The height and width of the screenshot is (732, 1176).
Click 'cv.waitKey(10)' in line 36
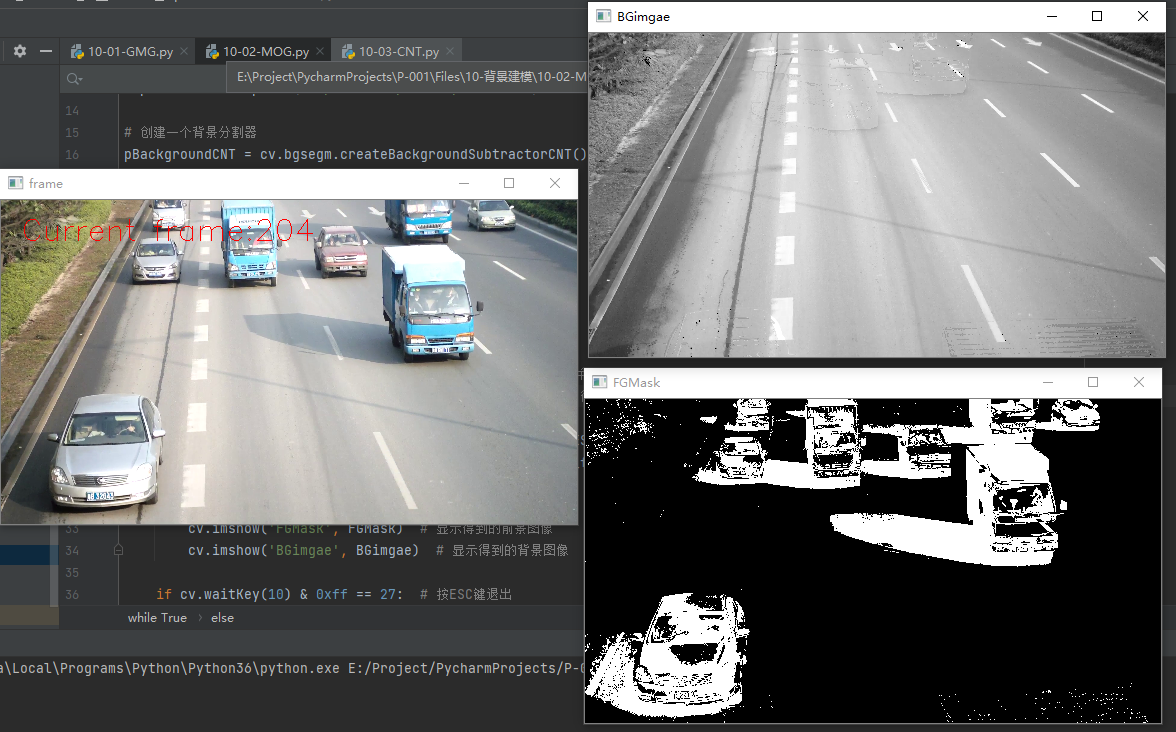click(236, 594)
